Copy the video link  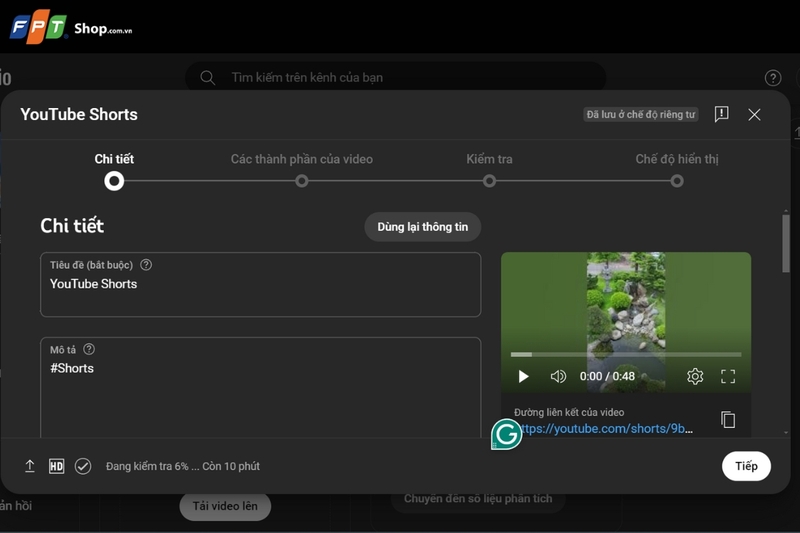[728, 420]
